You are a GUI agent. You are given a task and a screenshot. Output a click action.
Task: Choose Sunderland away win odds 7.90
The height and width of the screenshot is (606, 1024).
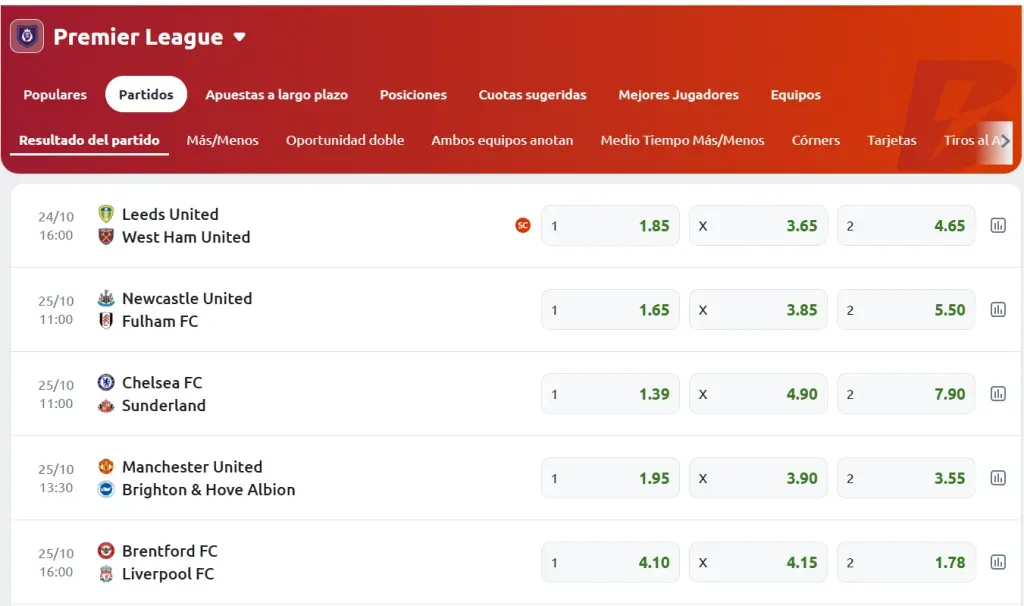[906, 394]
